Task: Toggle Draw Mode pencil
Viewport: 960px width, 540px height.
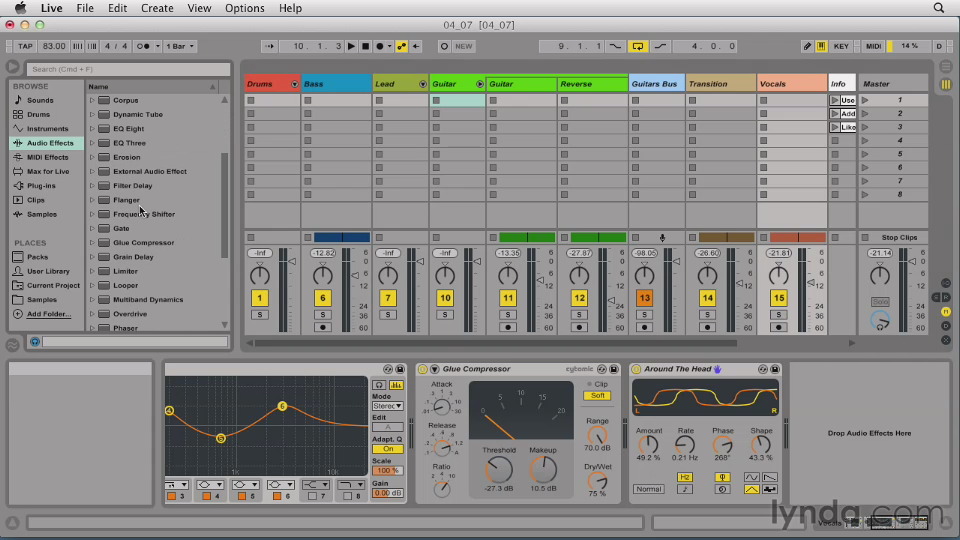Action: pos(808,46)
